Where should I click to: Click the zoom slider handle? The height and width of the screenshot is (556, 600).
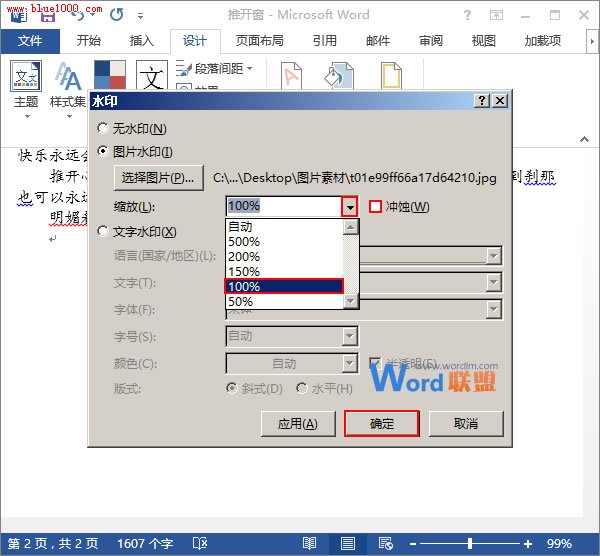tap(470, 543)
